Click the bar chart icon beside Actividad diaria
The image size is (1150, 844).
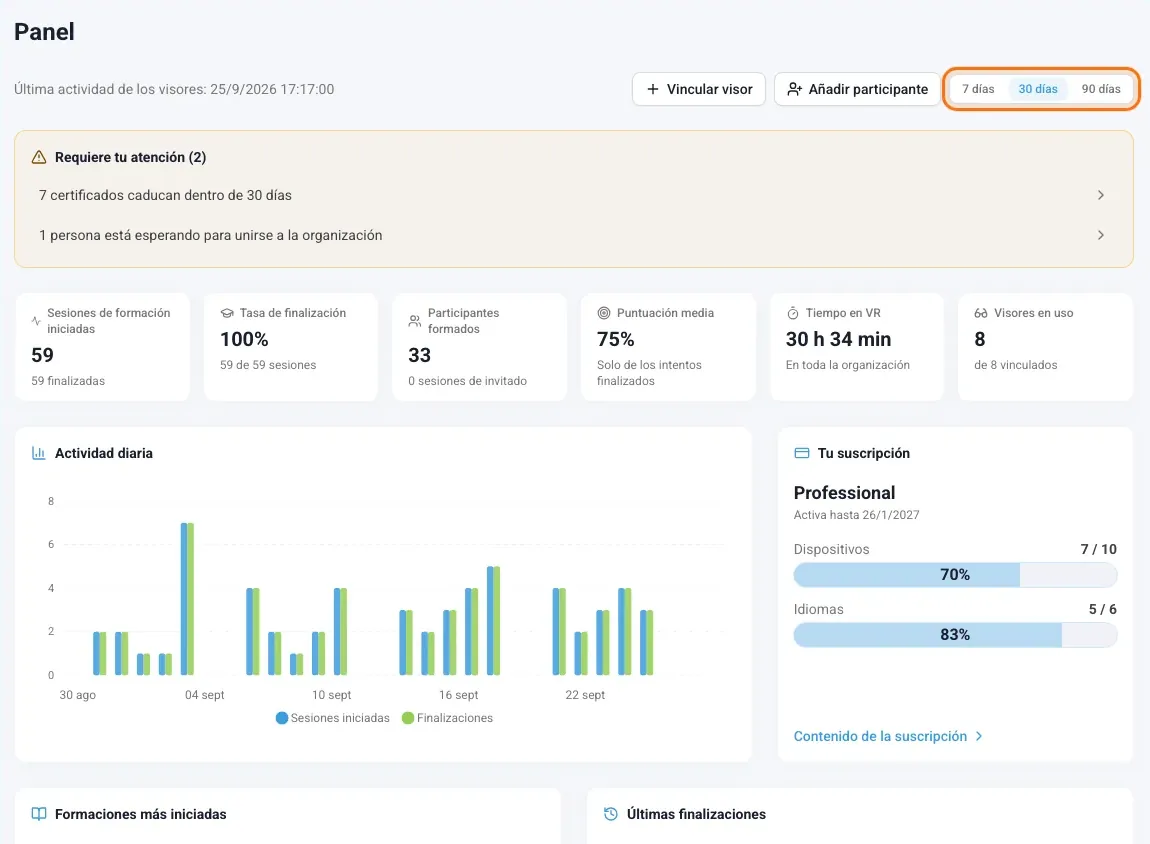(39, 453)
